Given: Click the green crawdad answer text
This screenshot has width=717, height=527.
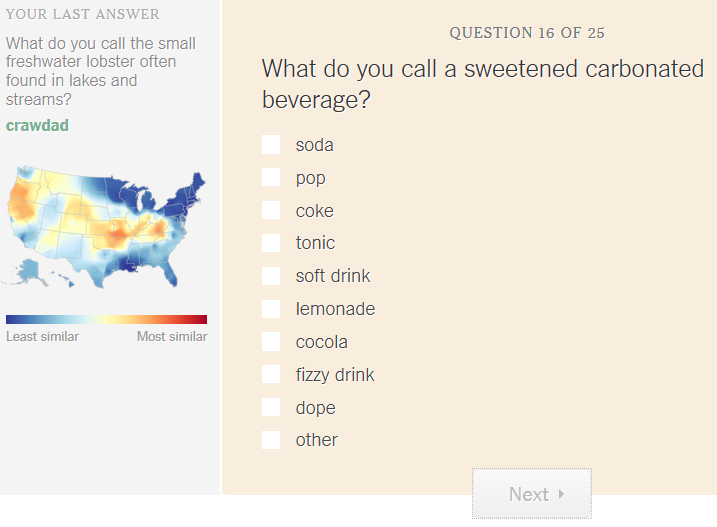Looking at the screenshot, I should click(x=37, y=126).
